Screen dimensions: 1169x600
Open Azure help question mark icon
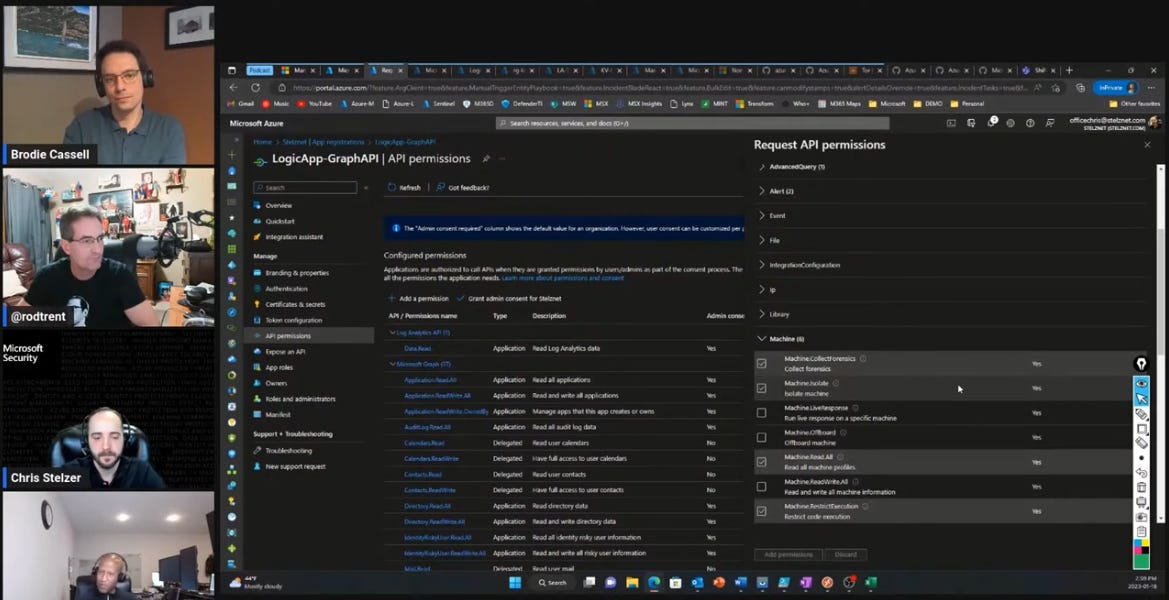(x=1030, y=123)
